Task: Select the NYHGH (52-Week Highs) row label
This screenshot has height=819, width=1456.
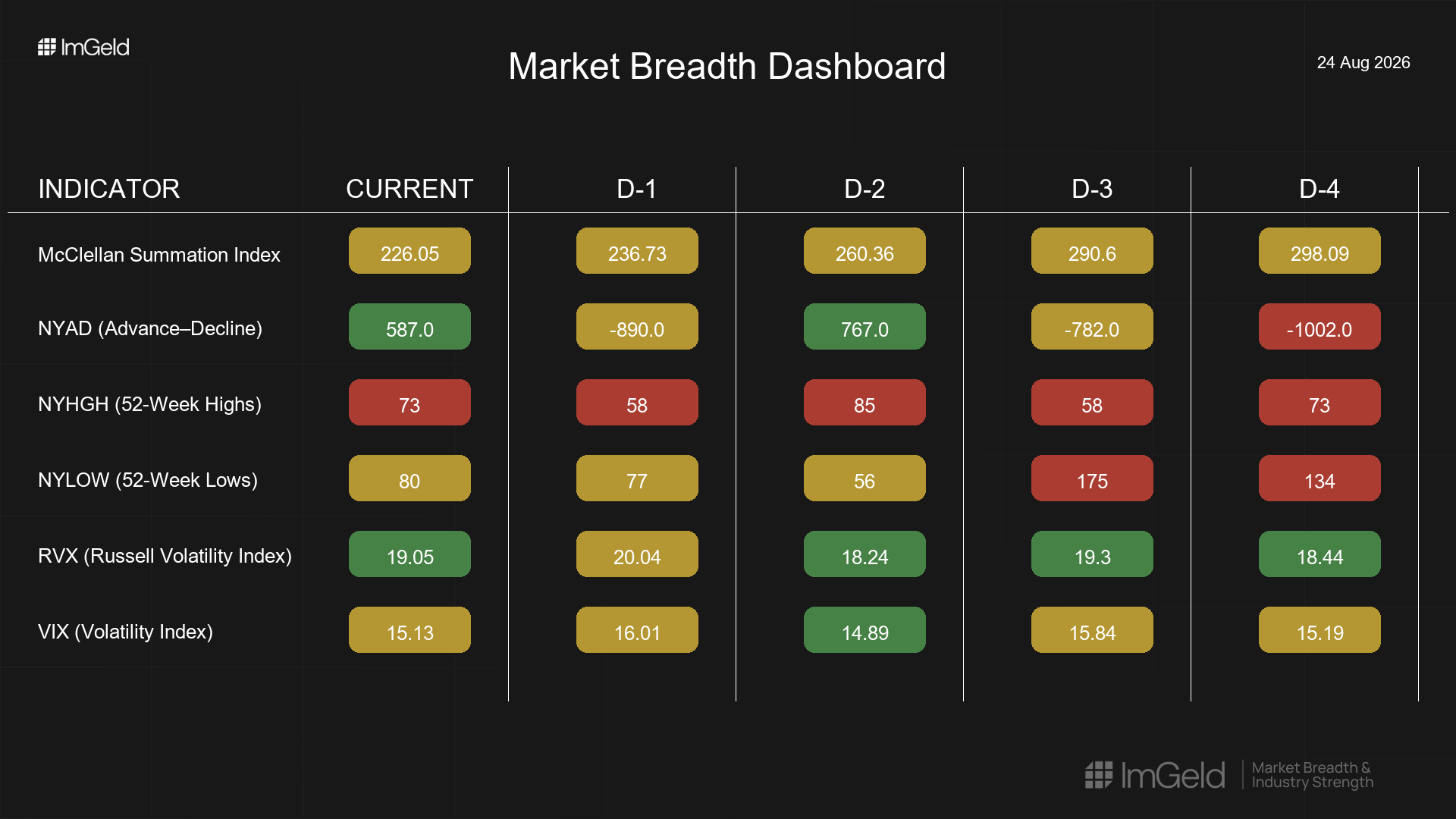Action: [x=149, y=404]
